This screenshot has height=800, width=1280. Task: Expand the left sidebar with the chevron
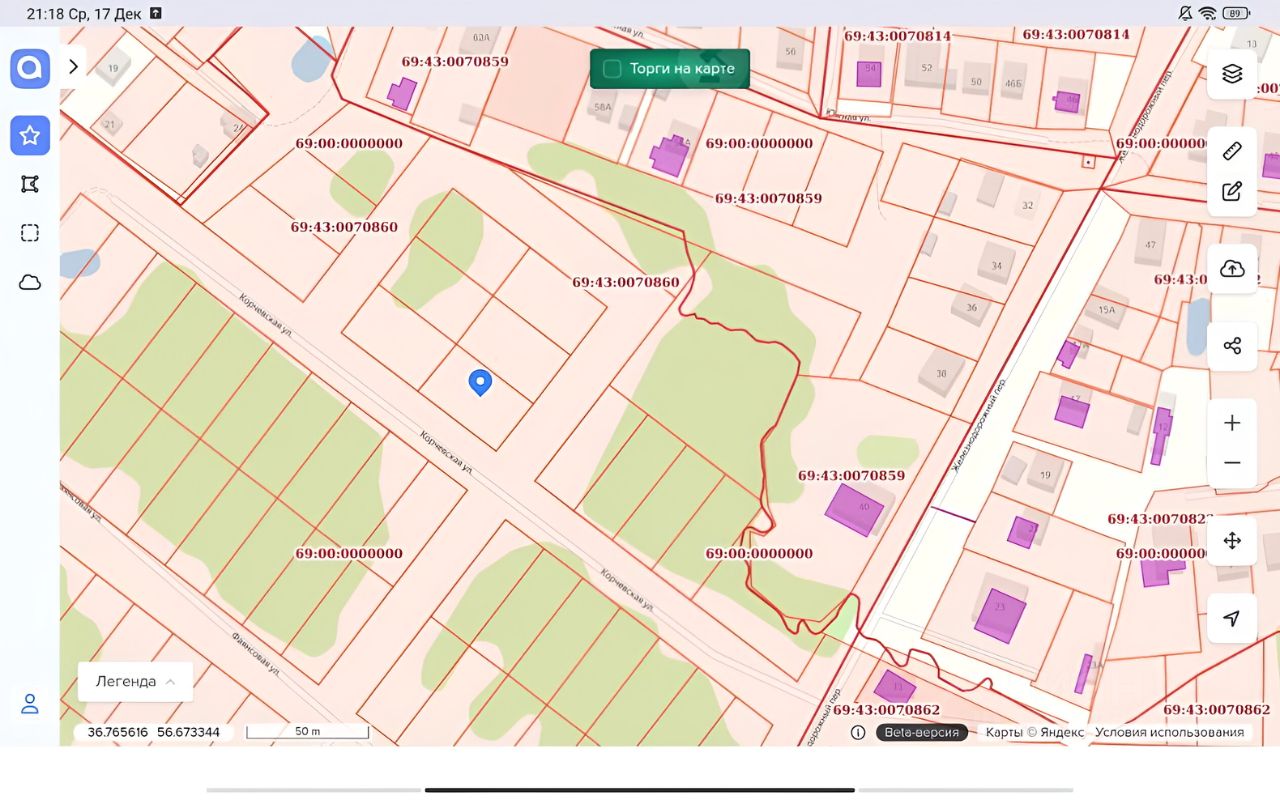[x=73, y=67]
